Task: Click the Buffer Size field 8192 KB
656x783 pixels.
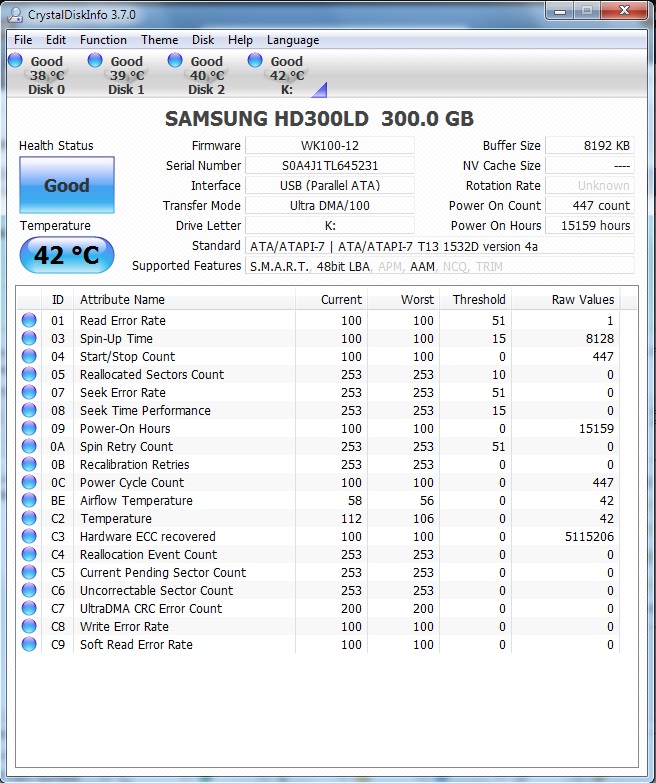Action: (x=590, y=145)
